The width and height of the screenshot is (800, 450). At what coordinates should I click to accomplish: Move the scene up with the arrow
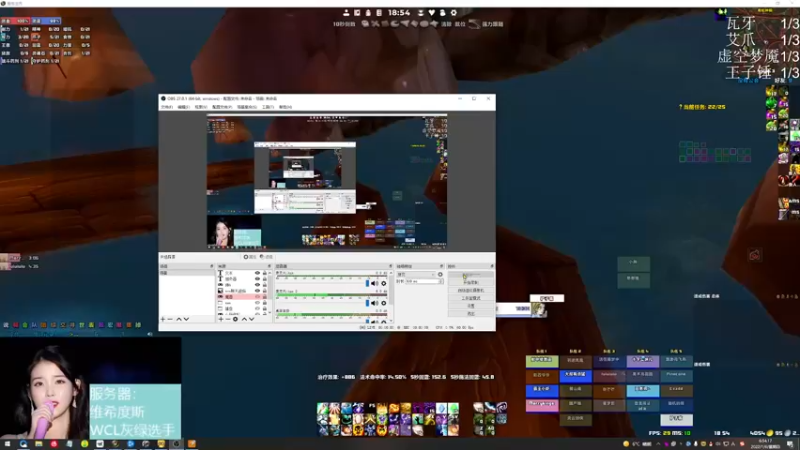179,319
